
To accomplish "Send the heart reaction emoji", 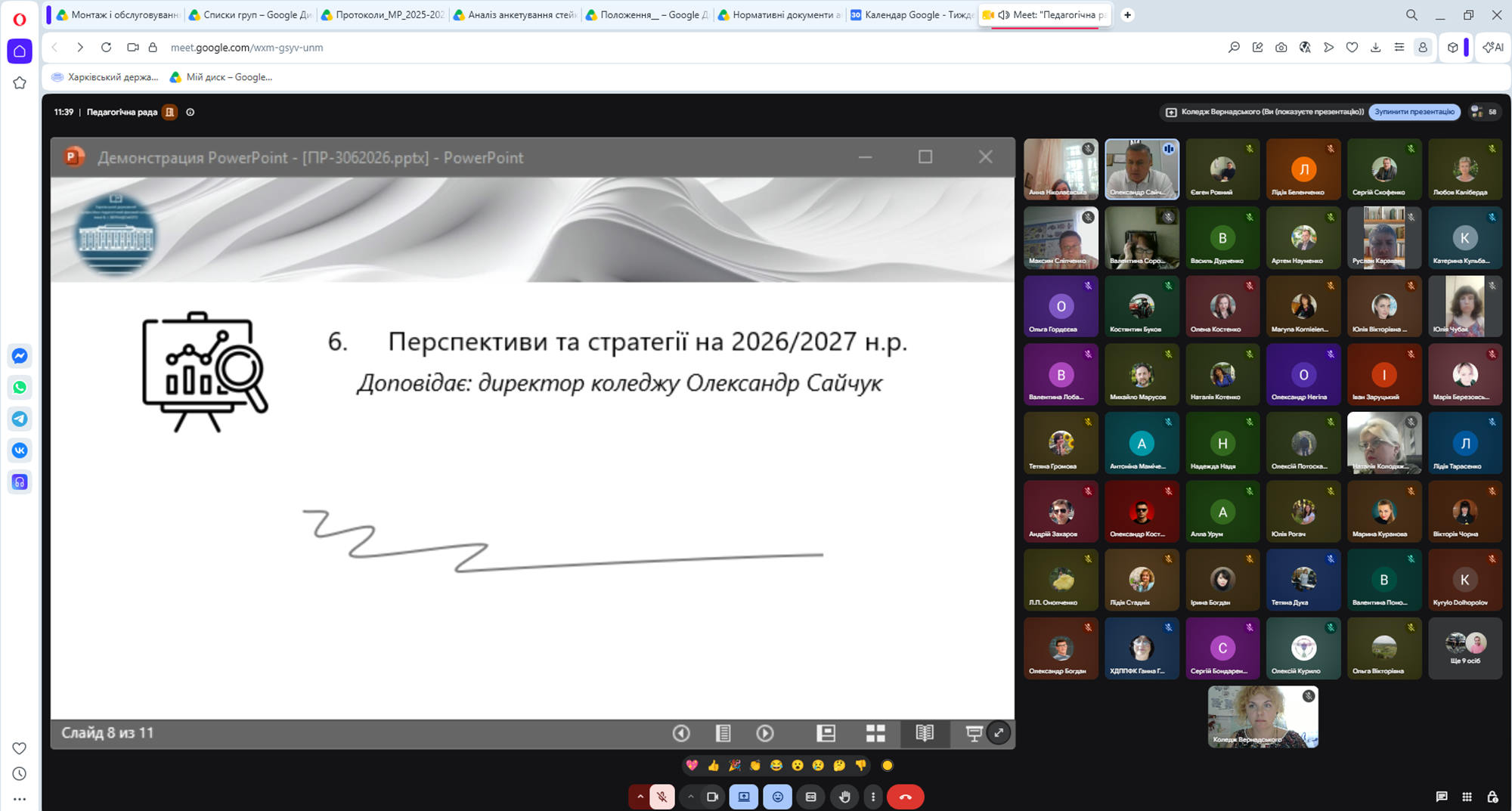I will point(692,766).
